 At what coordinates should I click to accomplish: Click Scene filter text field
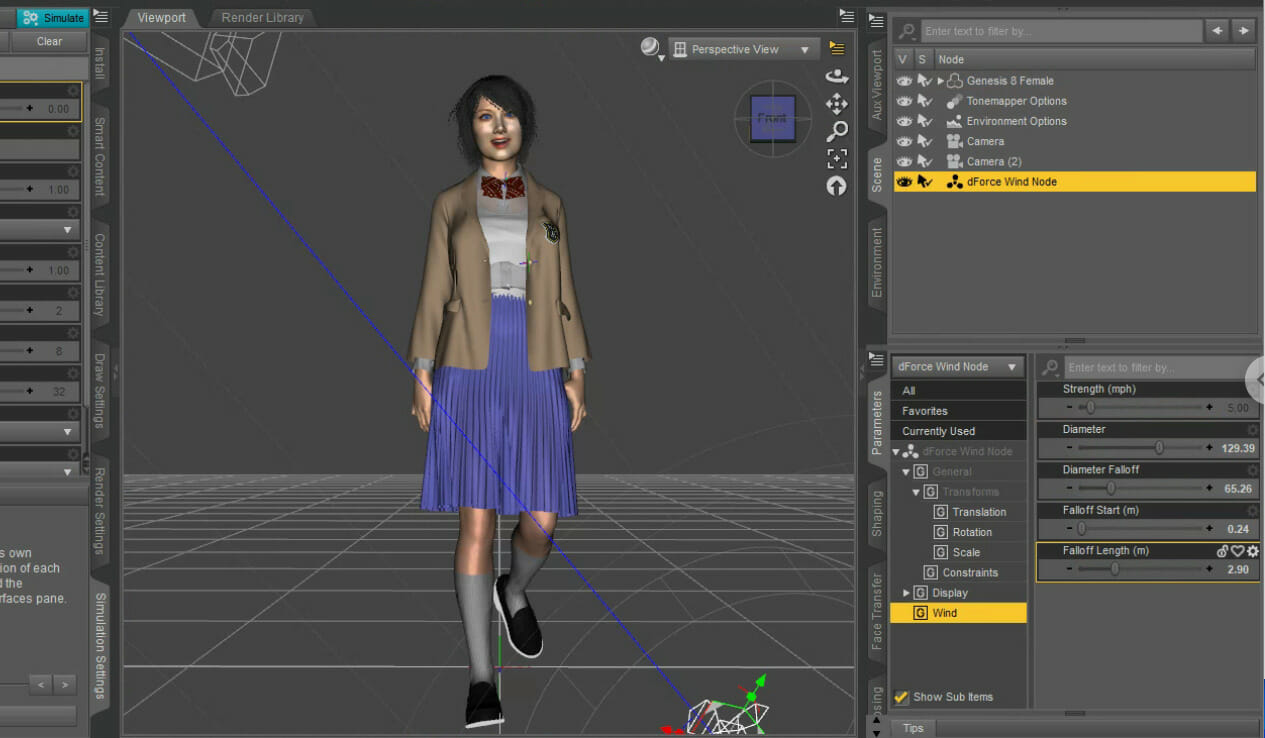click(1060, 31)
